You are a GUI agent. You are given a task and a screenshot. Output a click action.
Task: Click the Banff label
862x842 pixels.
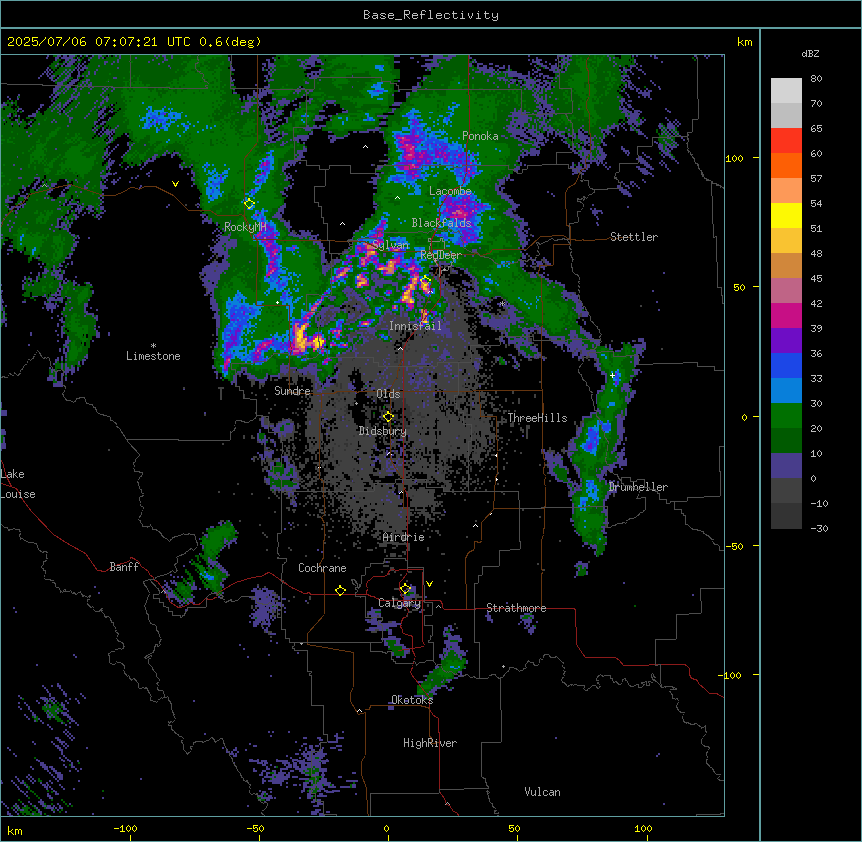pyautogui.click(x=124, y=567)
